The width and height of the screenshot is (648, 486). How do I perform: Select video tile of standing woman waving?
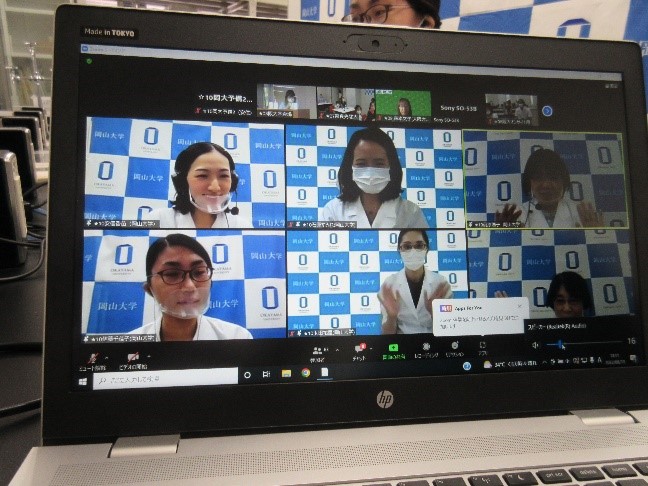coord(377,282)
